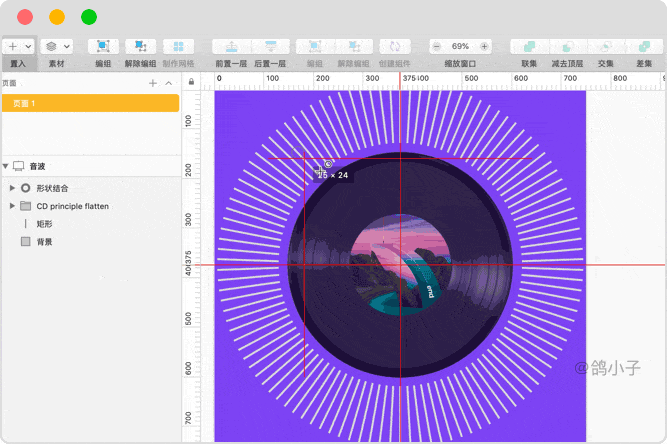This screenshot has height=444, width=667.
Task: Open the 素材 dropdown arrow
Action: 67,46
